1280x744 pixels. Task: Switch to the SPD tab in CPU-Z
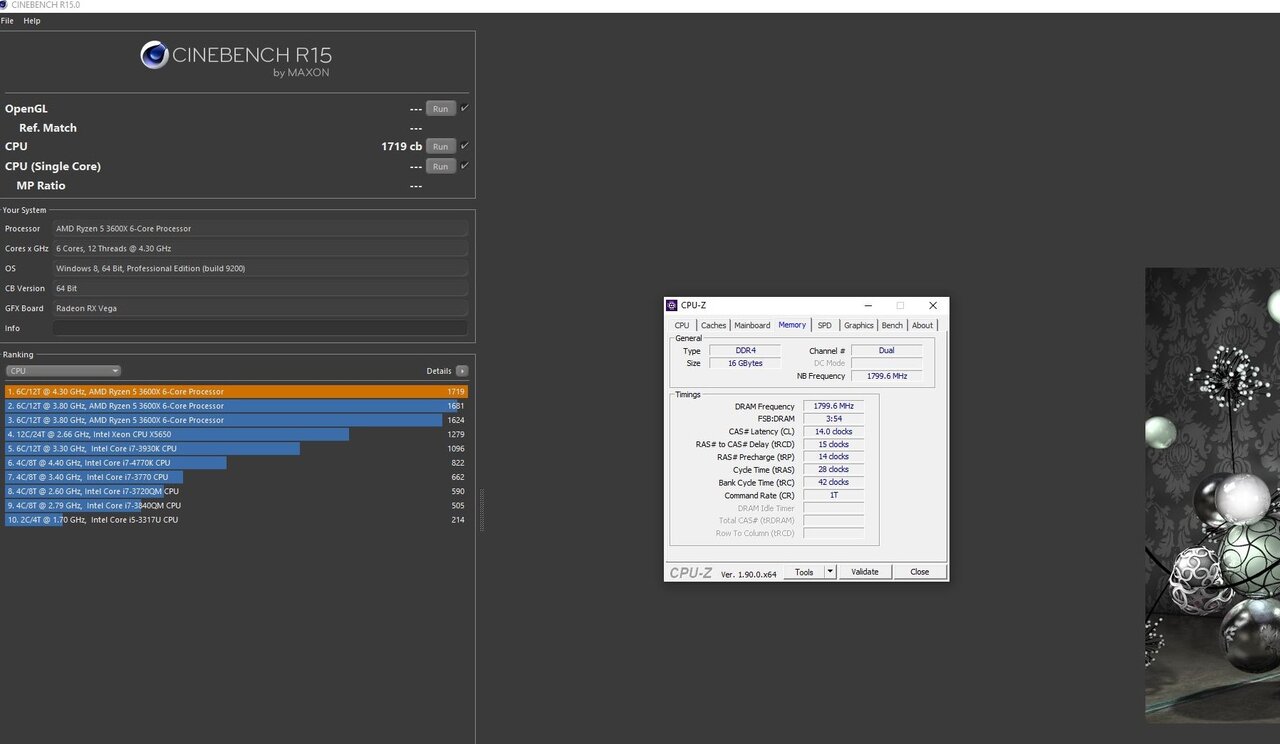pyautogui.click(x=824, y=325)
